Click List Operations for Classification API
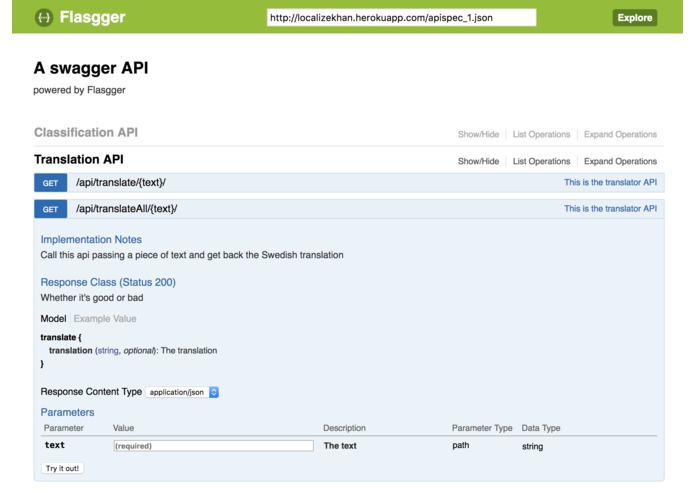This screenshot has width=695, height=494. point(541,134)
